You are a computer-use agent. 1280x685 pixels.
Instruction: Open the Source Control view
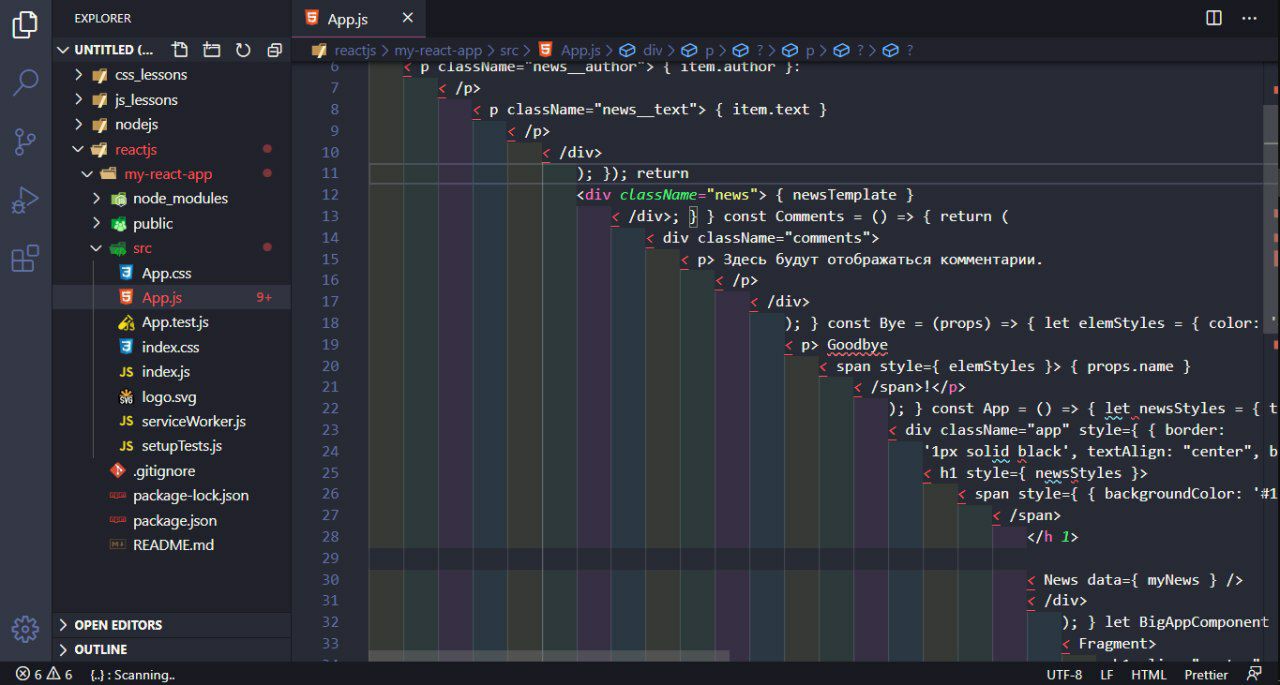tap(25, 141)
